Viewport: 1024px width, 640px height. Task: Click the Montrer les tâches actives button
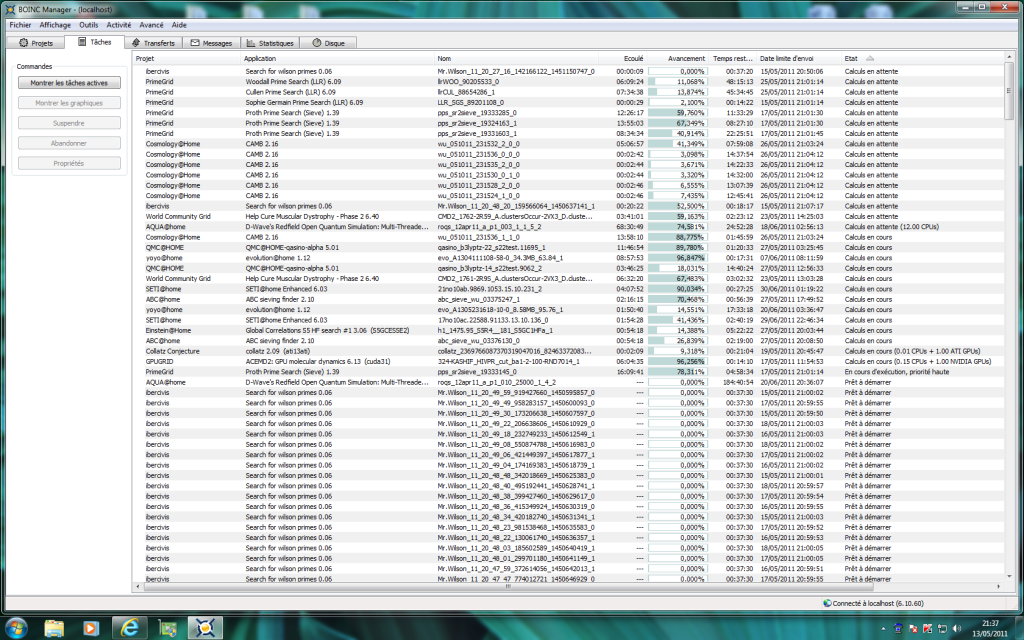69,83
